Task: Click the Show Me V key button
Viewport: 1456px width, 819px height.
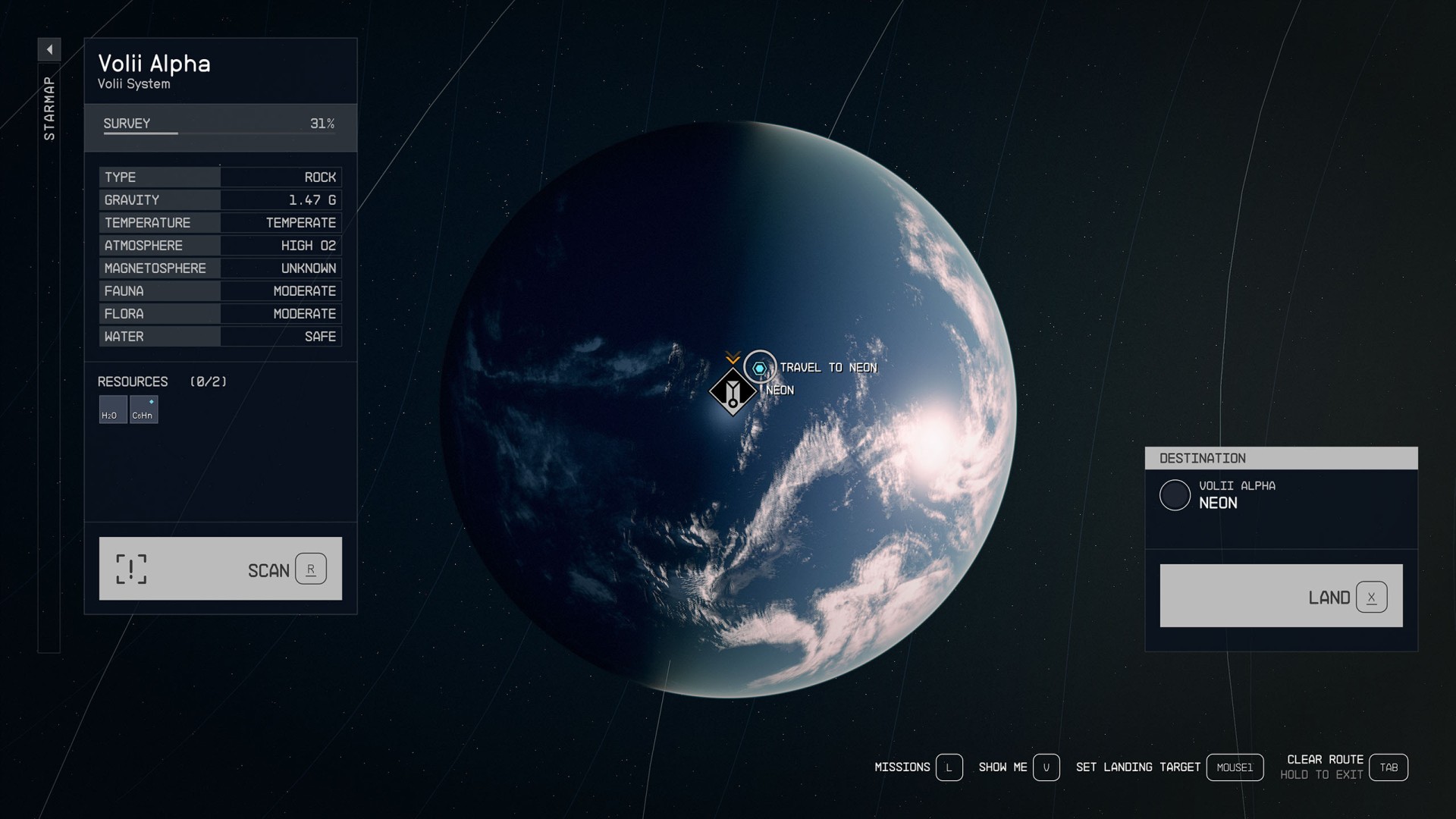Action: [1046, 767]
